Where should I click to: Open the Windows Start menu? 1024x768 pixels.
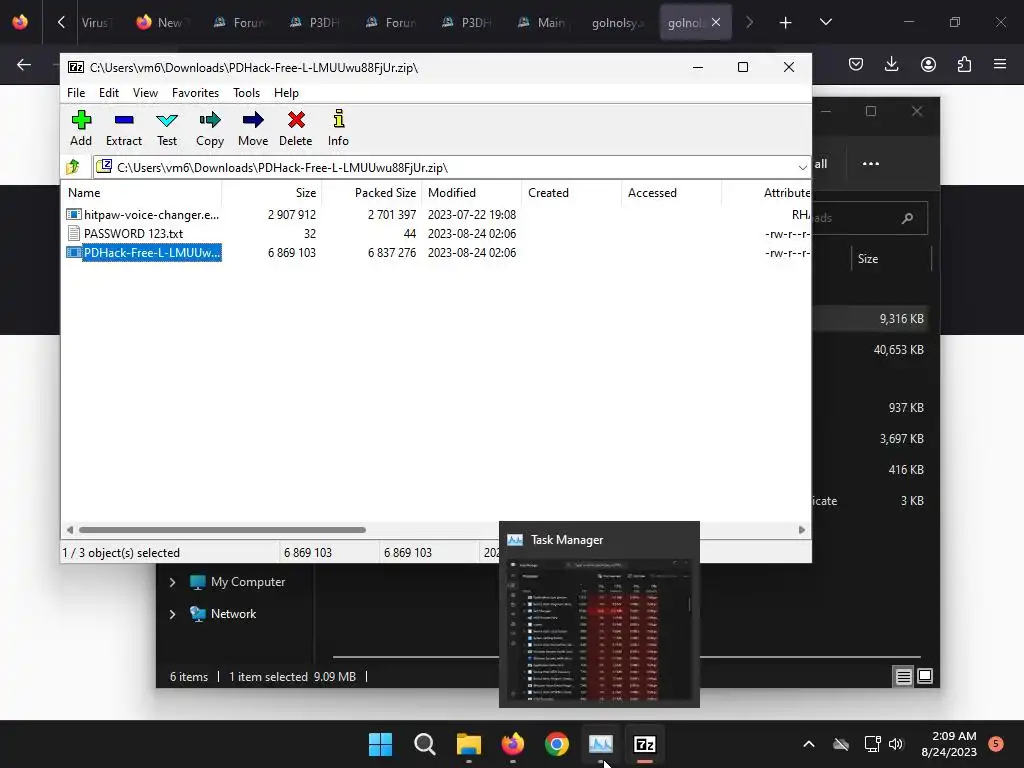380,744
